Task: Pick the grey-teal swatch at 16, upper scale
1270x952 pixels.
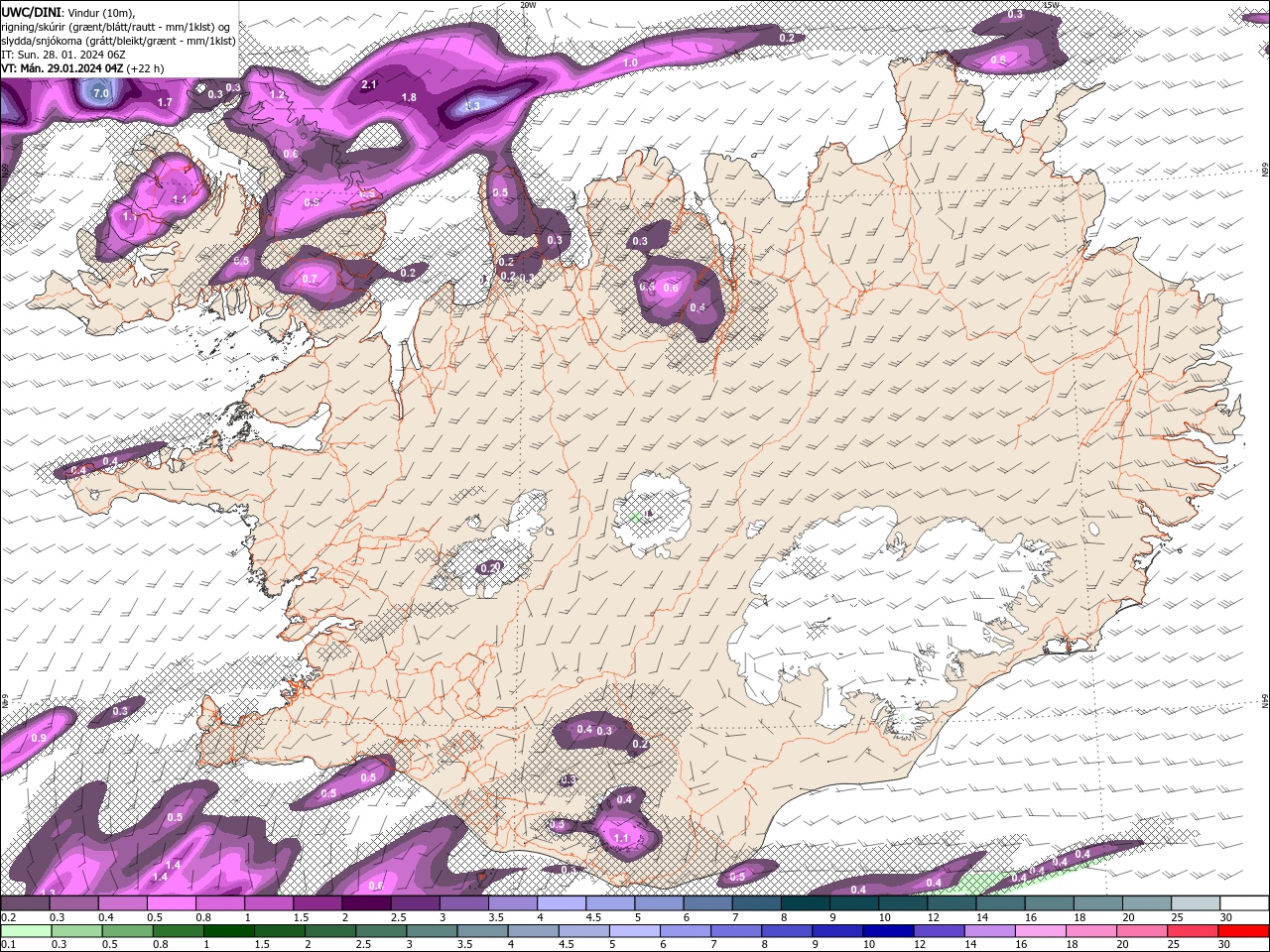Action: coord(1050,903)
